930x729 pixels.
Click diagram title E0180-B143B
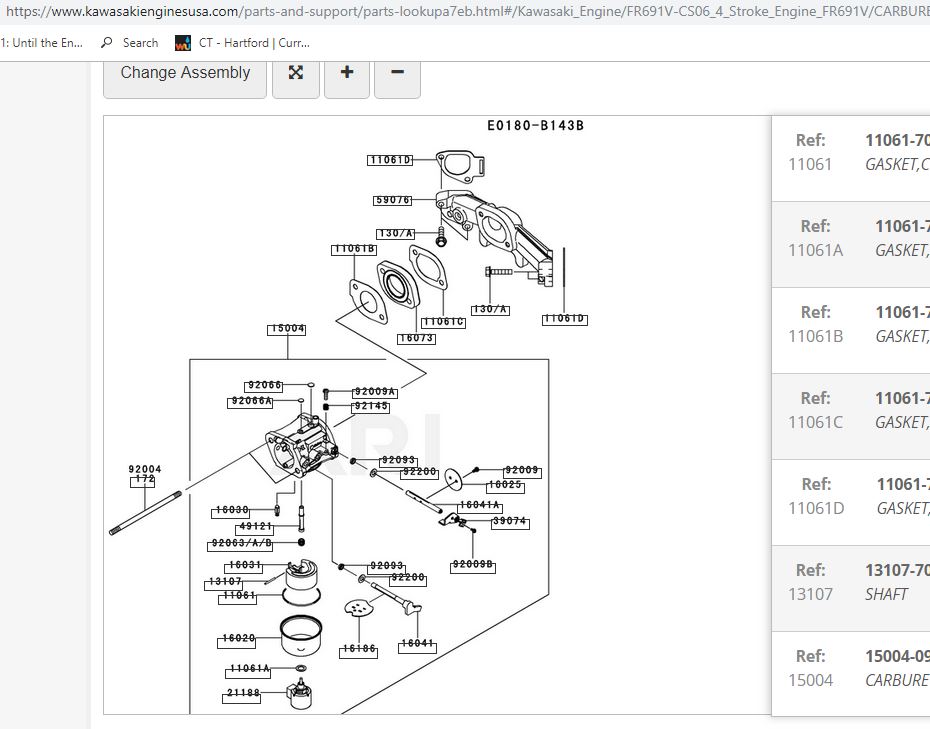pos(536,126)
